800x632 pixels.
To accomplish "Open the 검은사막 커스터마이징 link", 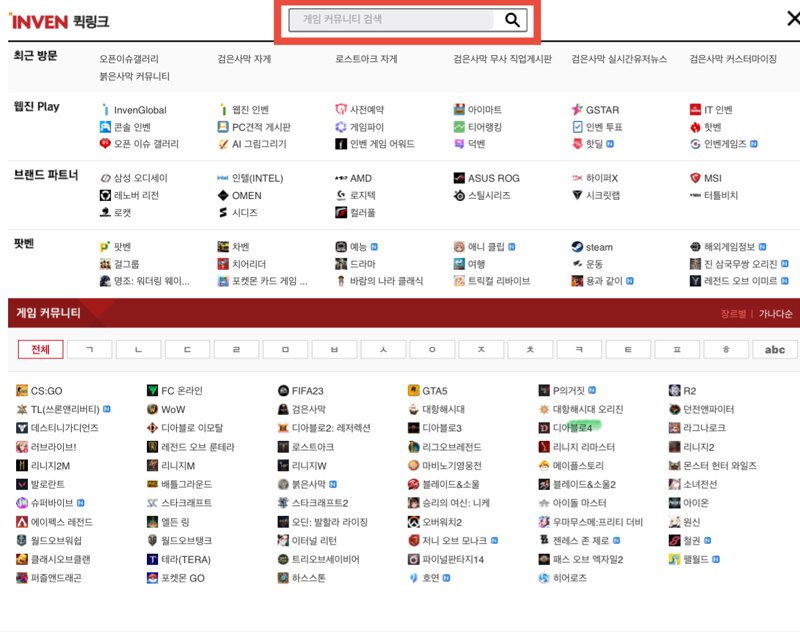I will click(x=733, y=59).
